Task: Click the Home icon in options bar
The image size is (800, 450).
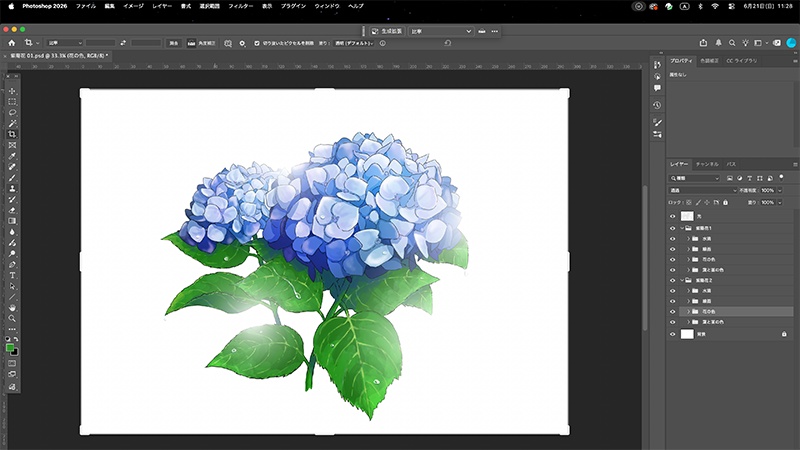Action: point(12,43)
